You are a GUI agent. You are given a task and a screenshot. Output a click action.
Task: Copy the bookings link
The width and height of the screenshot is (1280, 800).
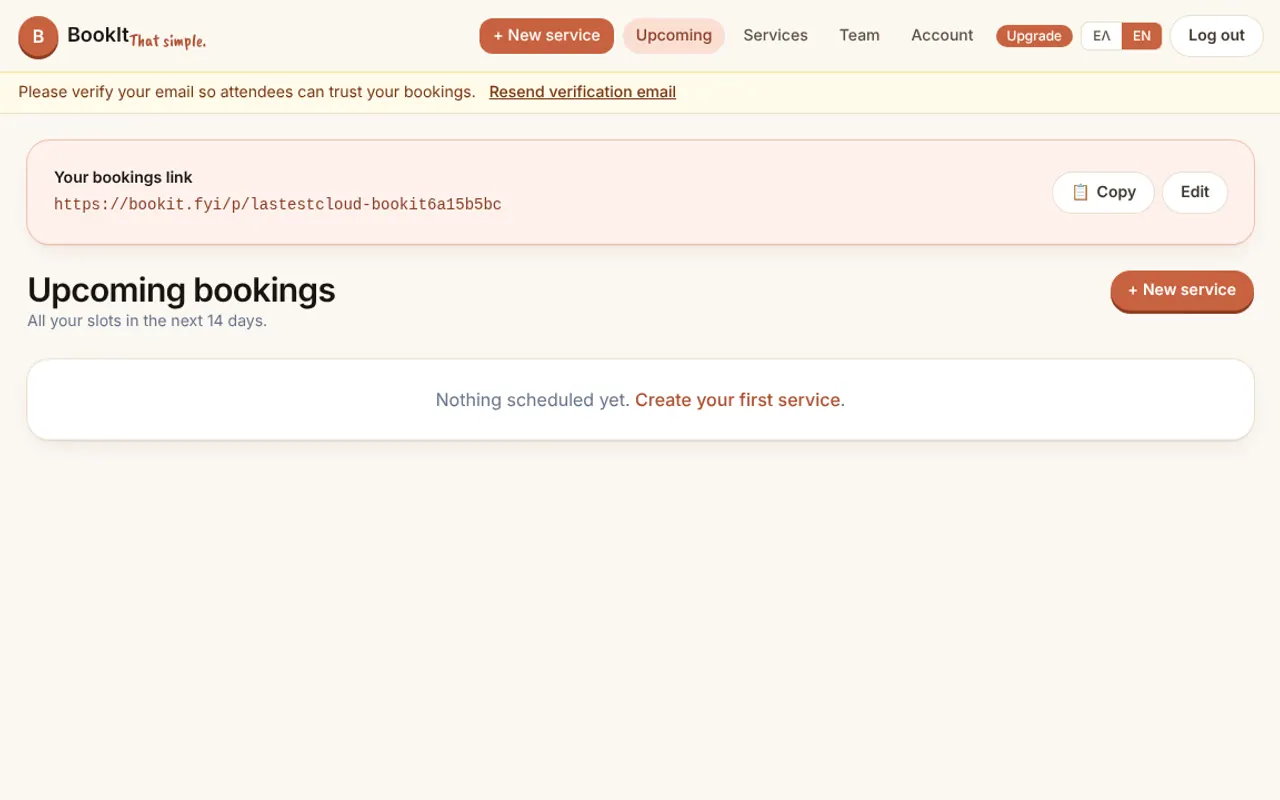coord(1103,192)
